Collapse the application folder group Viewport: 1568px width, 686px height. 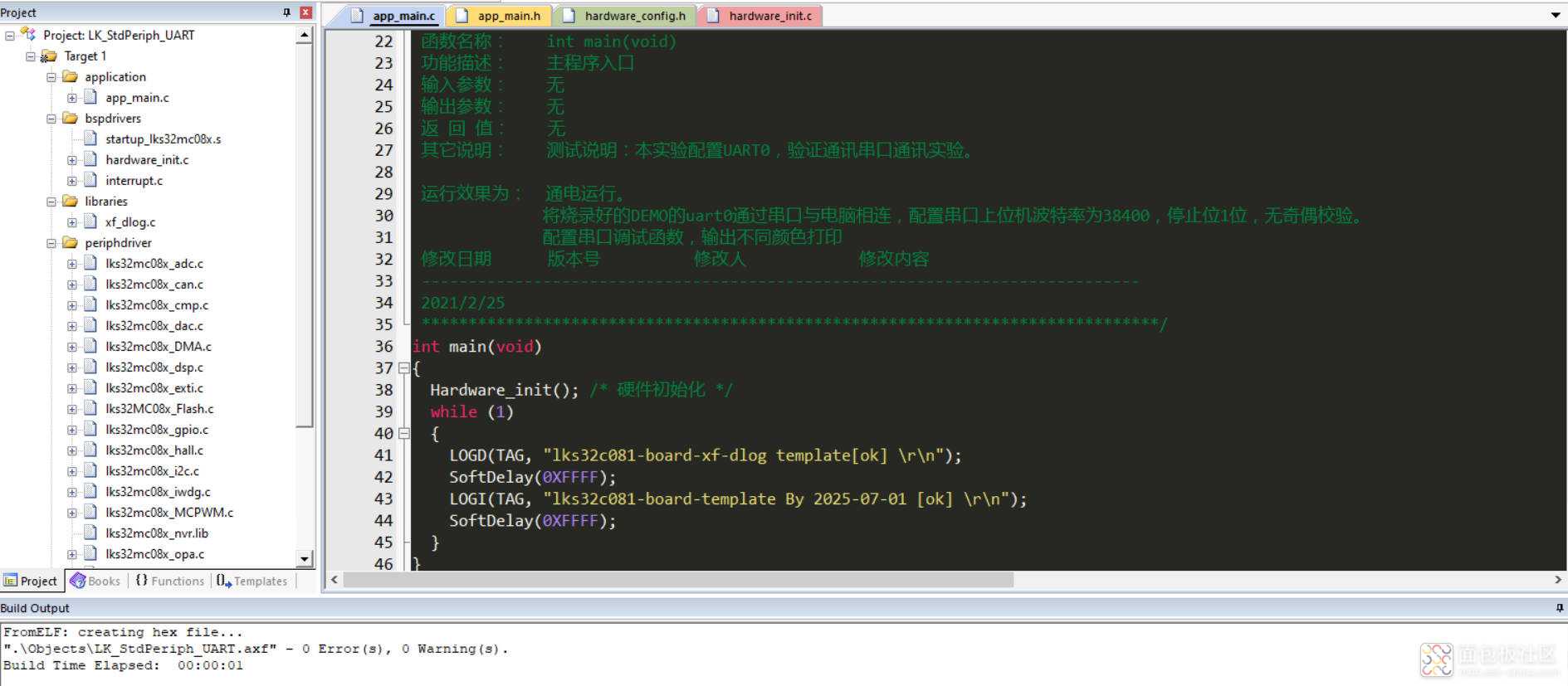pyautogui.click(x=51, y=76)
